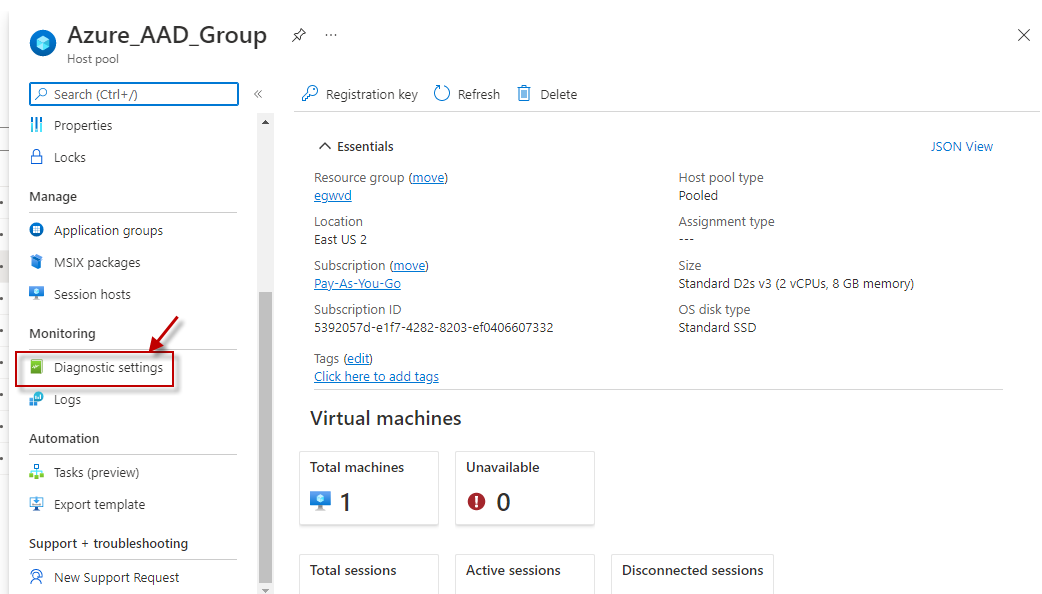
Task: Click the Export template icon
Action: (x=37, y=504)
